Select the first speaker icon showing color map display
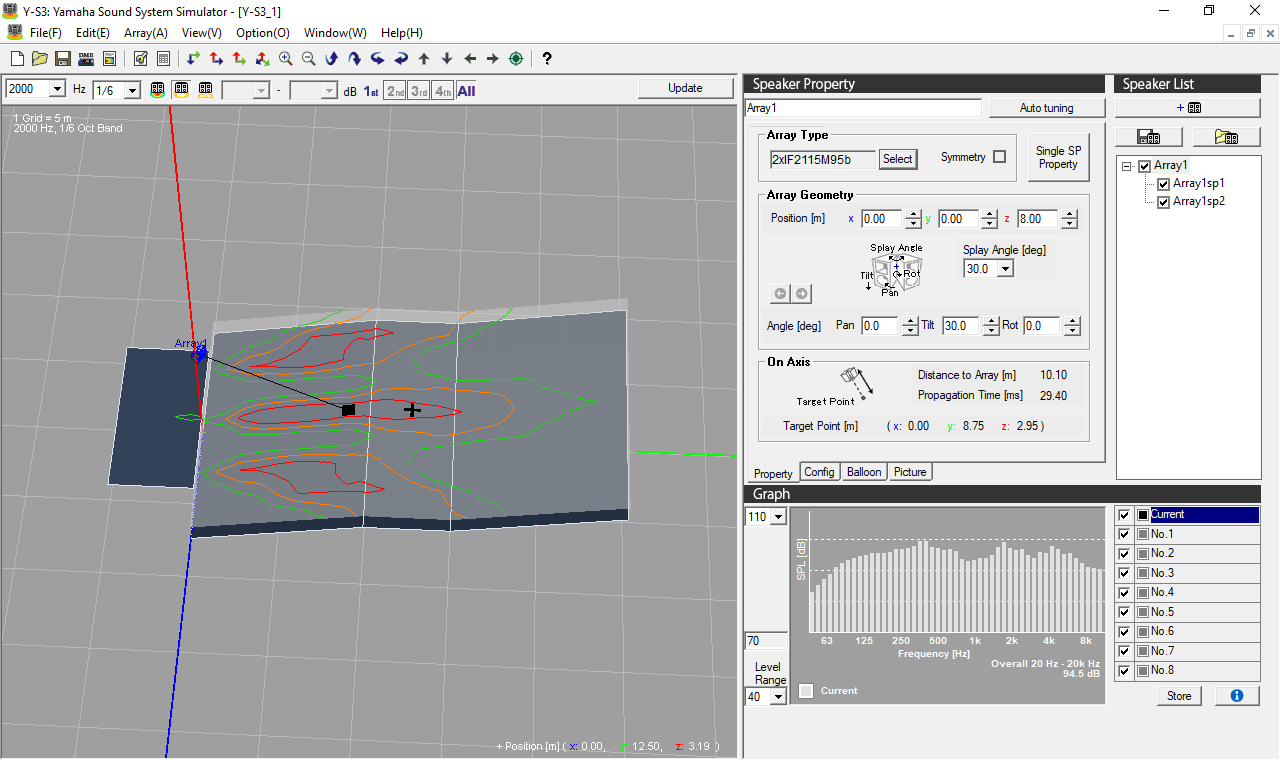The height and width of the screenshot is (760, 1280). click(158, 89)
